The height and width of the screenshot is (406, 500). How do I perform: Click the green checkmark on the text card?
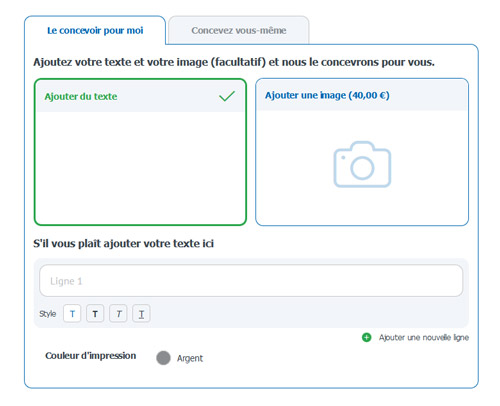coord(227,96)
